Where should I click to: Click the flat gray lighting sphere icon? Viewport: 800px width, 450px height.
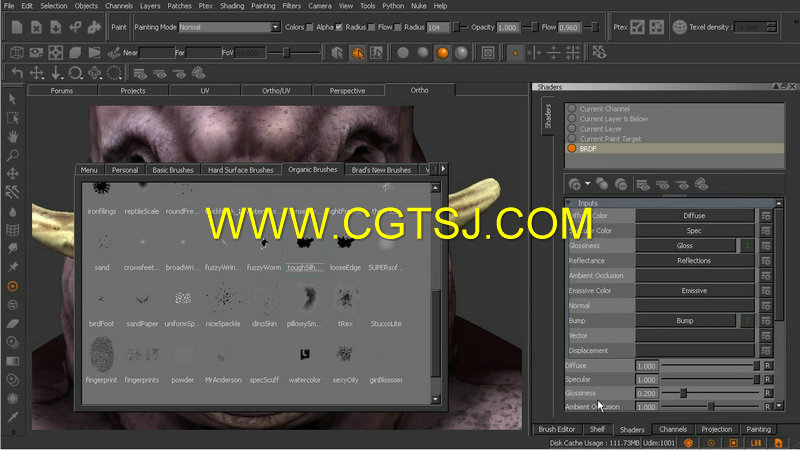coord(403,53)
